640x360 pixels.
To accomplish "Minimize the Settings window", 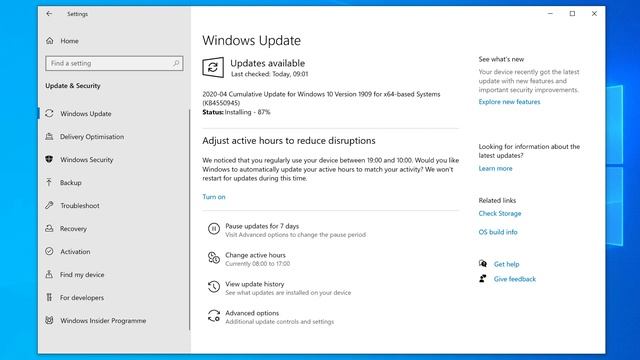I will click(550, 13).
